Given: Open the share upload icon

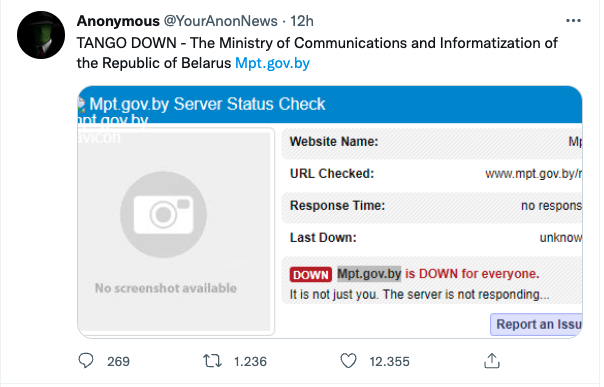Looking at the screenshot, I should coord(492,361).
